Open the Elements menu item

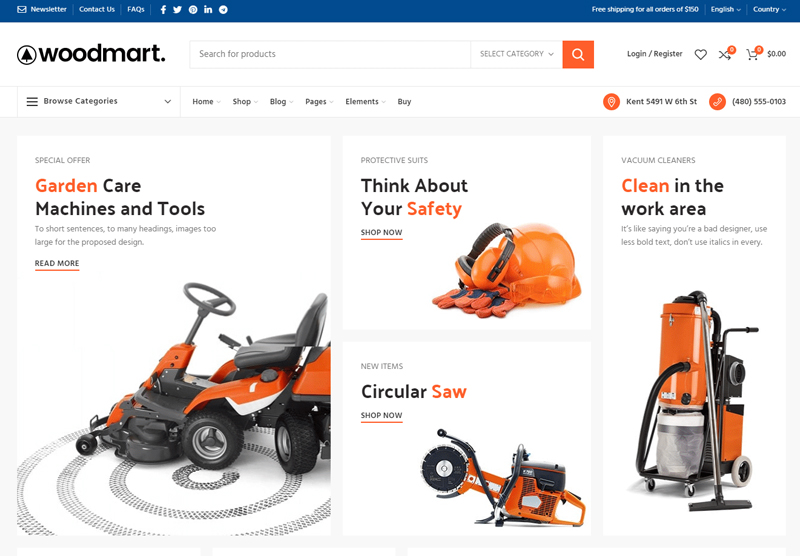coord(364,102)
